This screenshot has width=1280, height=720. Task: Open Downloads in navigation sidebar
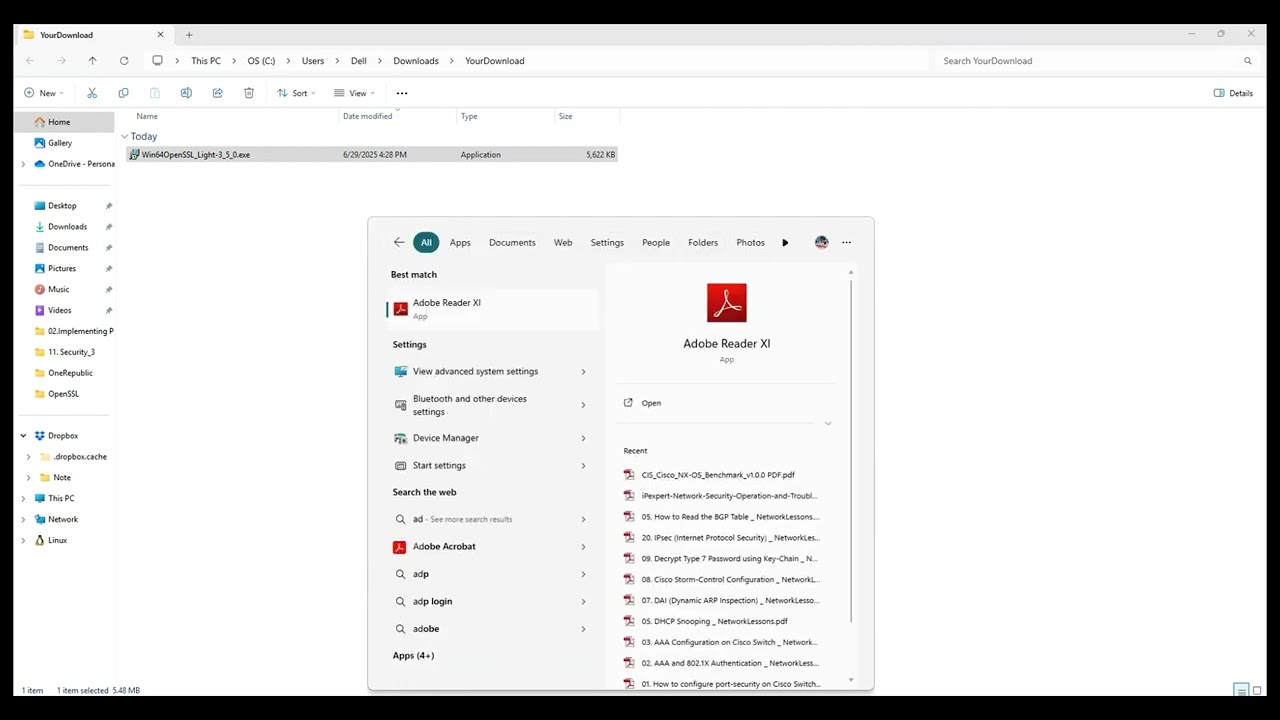(67, 227)
